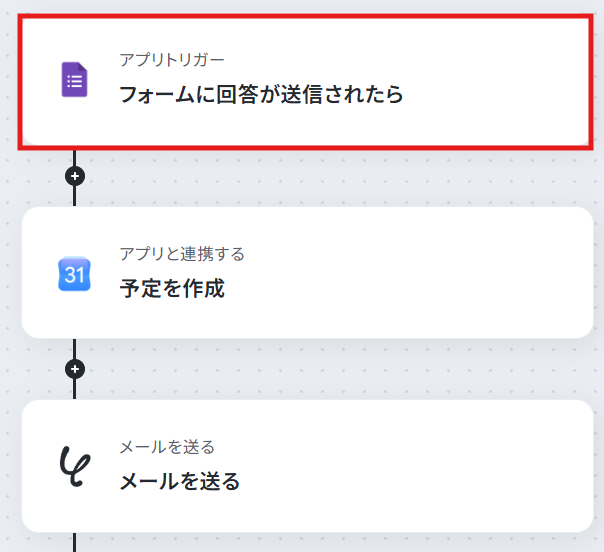Click the cursive mail logo icon
Viewport: 604px width, 552px height.
coord(75,466)
